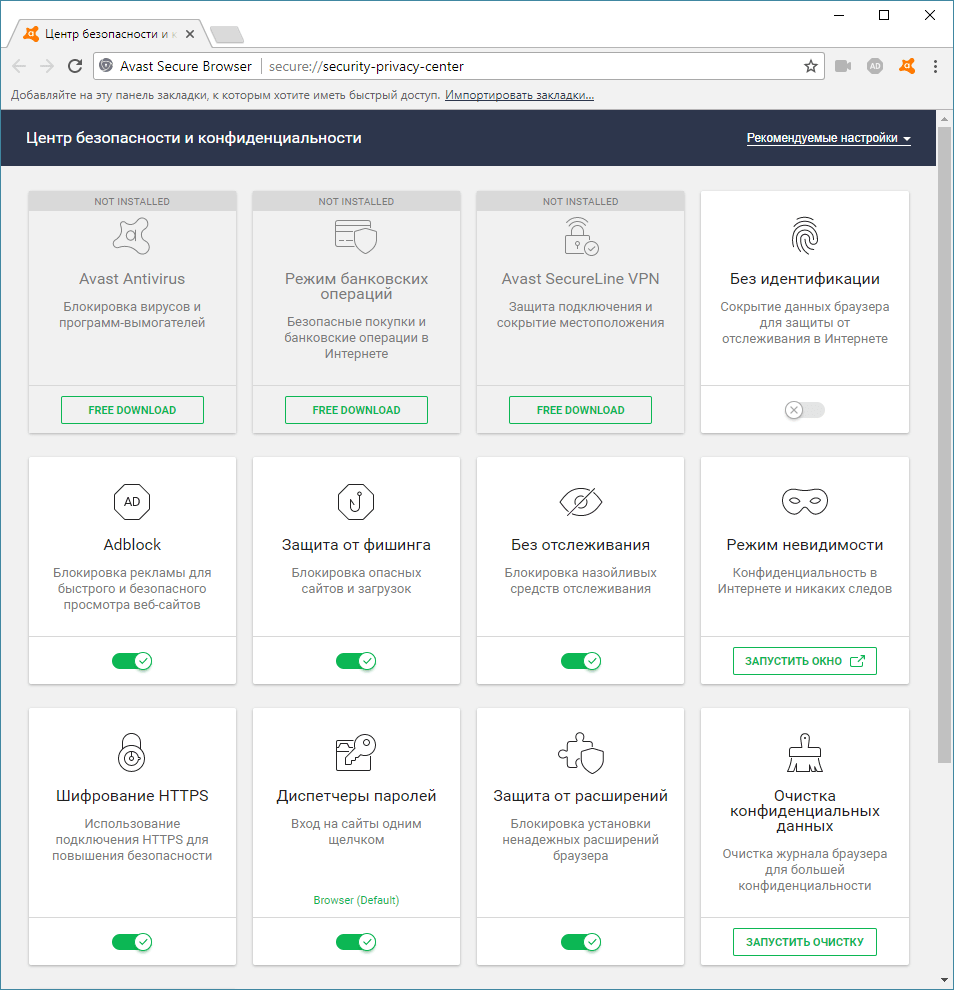The height and width of the screenshot is (990, 954).
Task: Open a new tab
Action: click(x=227, y=35)
